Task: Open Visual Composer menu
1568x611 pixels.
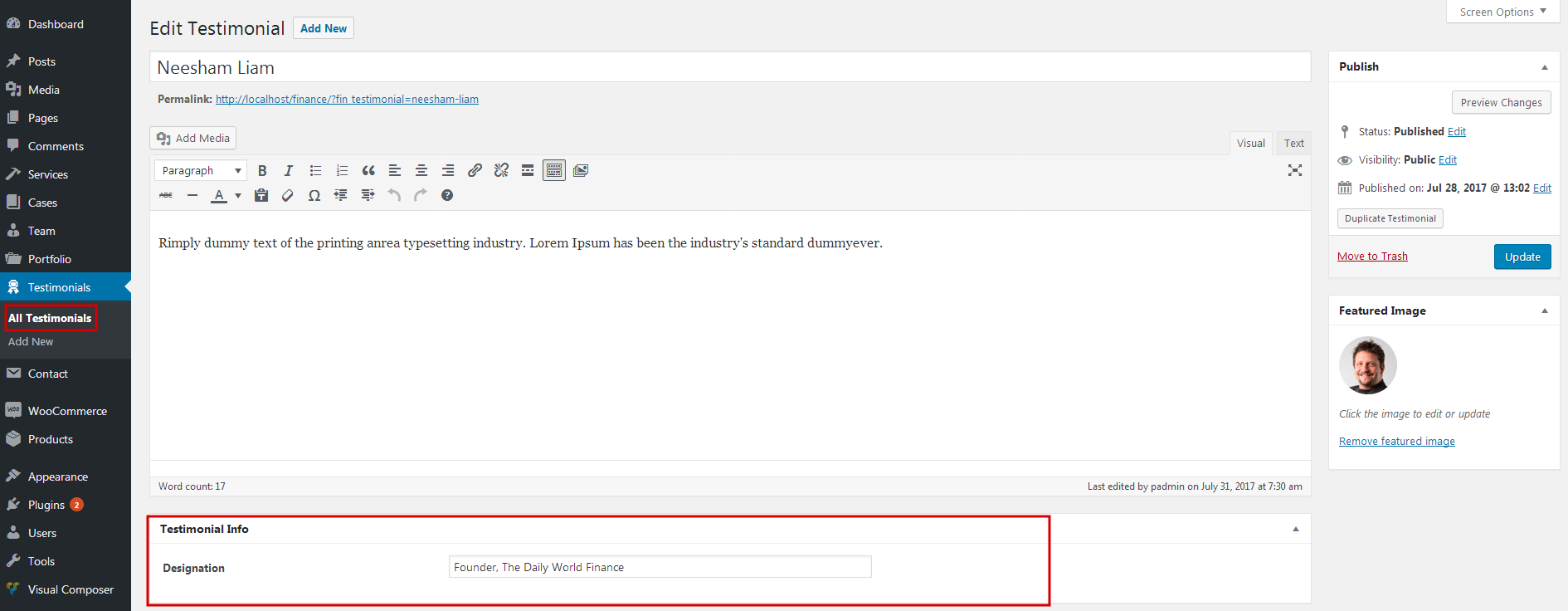Action: [66, 589]
